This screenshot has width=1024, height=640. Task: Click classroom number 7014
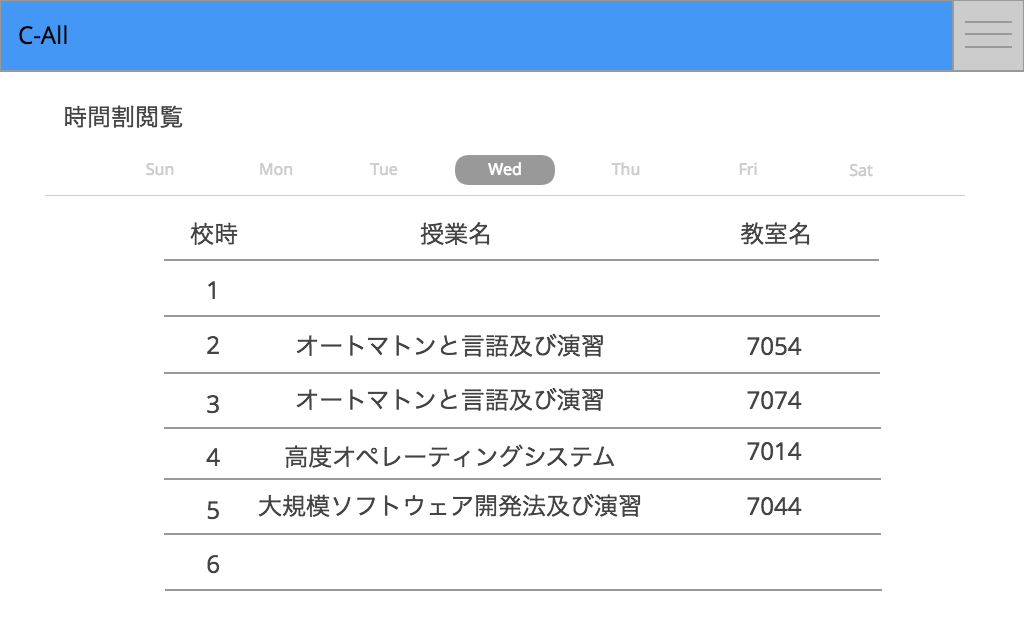pos(774,452)
